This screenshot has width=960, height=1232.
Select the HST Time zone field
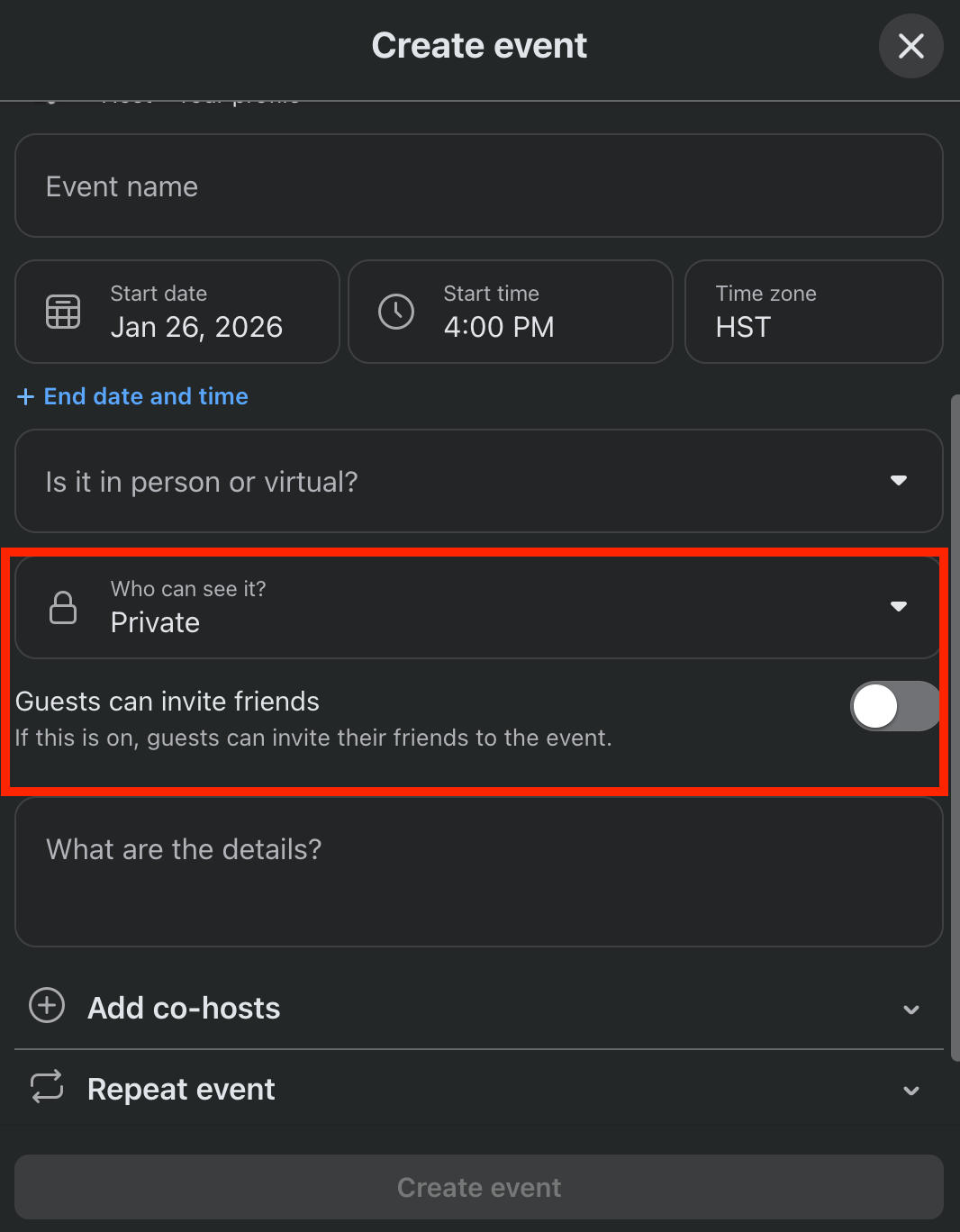tap(813, 312)
